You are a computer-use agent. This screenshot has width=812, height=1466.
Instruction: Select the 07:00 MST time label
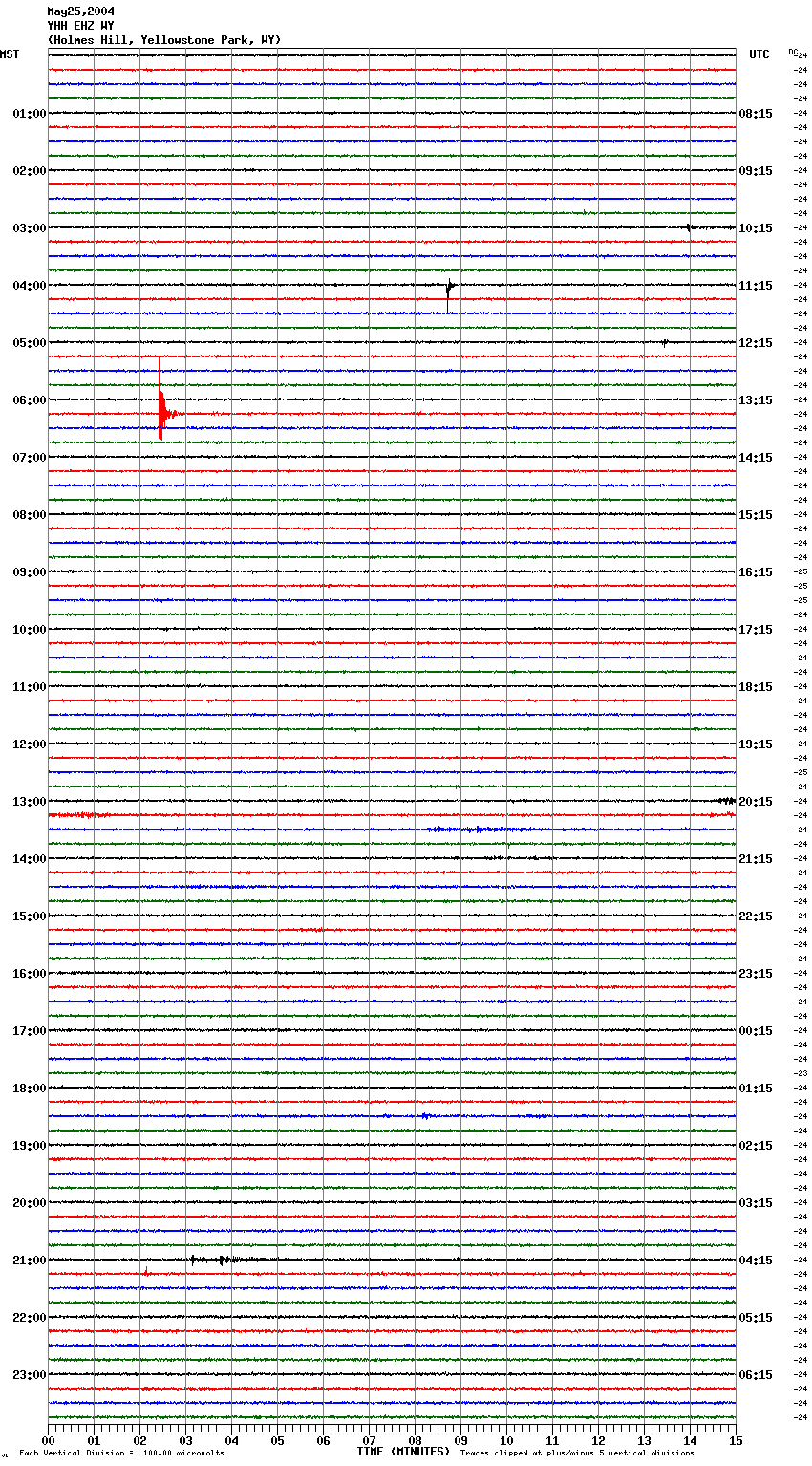tap(30, 458)
